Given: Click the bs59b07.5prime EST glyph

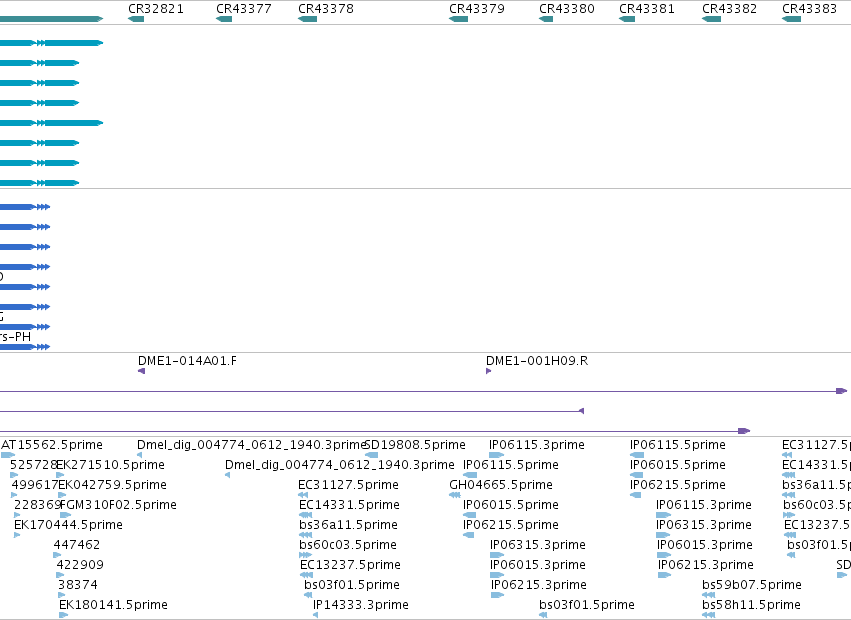Looking at the screenshot, I should tap(708, 594).
